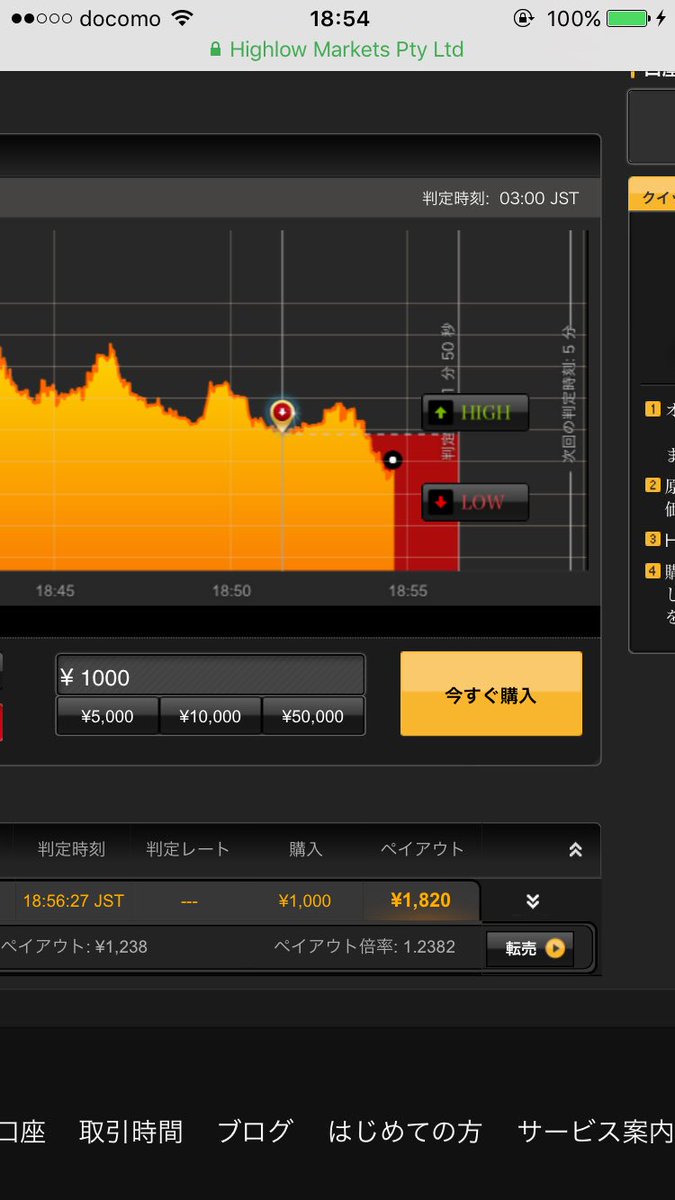Click the red entry marker on the chart
The width and height of the screenshot is (675, 1200).
(282, 412)
